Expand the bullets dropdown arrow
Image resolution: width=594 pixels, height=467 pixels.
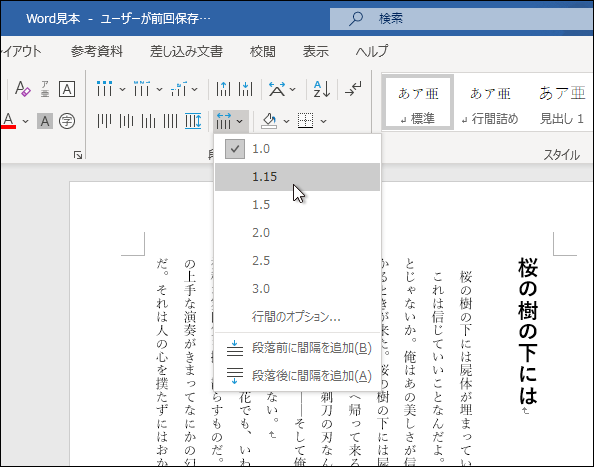[122, 89]
